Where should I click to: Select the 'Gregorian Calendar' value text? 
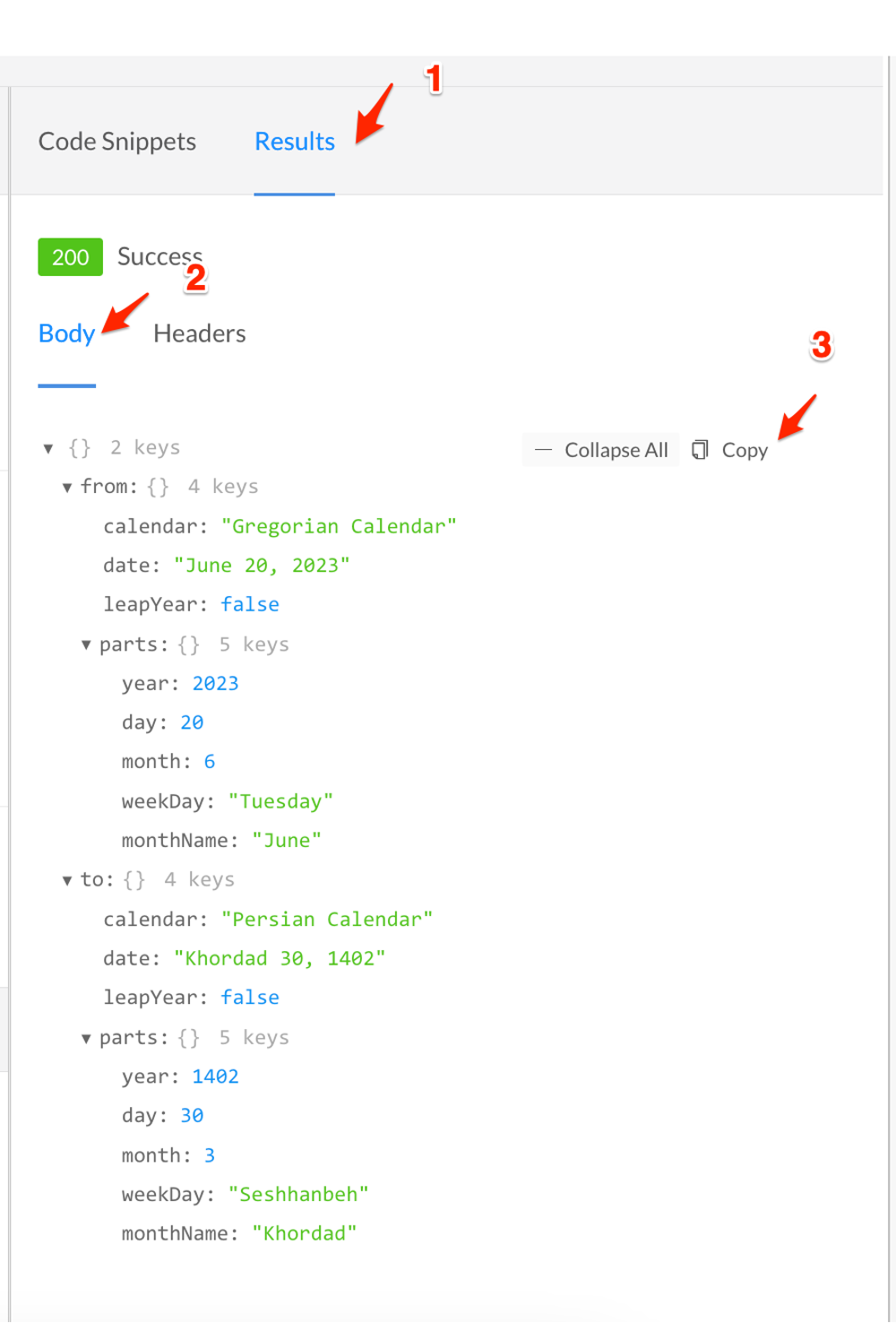coord(340,526)
